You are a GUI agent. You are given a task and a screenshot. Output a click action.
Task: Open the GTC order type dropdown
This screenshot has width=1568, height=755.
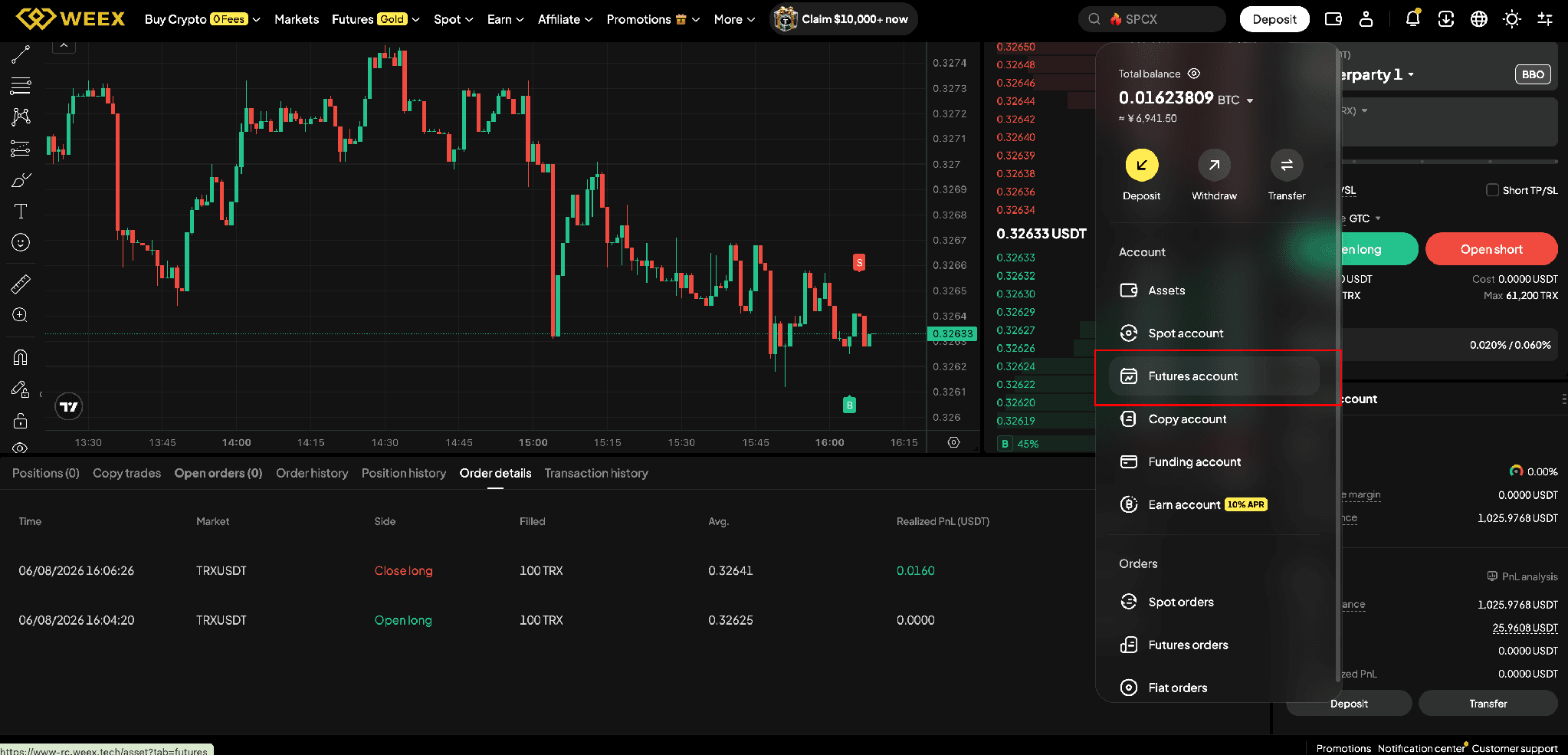tap(1365, 218)
